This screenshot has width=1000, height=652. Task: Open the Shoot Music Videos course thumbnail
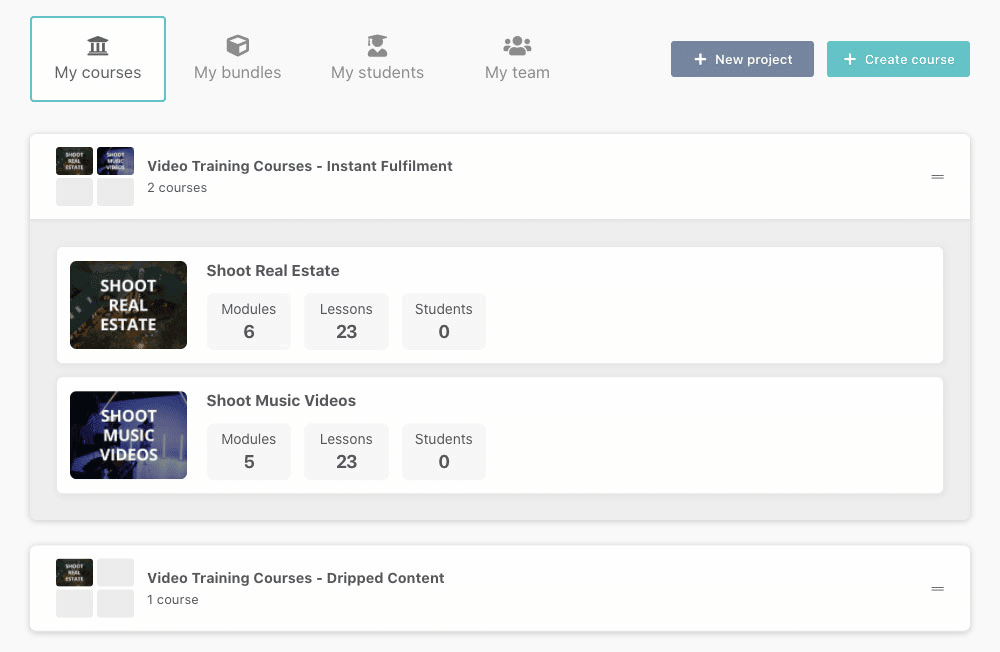click(128, 435)
